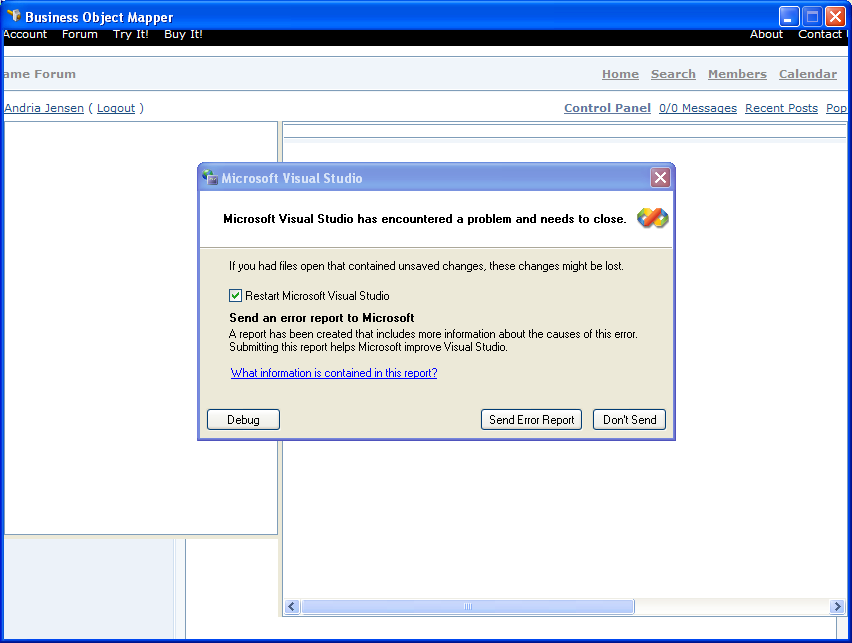This screenshot has width=852, height=643.
Task: Open the Buy It! menu item
Action: [x=183, y=34]
